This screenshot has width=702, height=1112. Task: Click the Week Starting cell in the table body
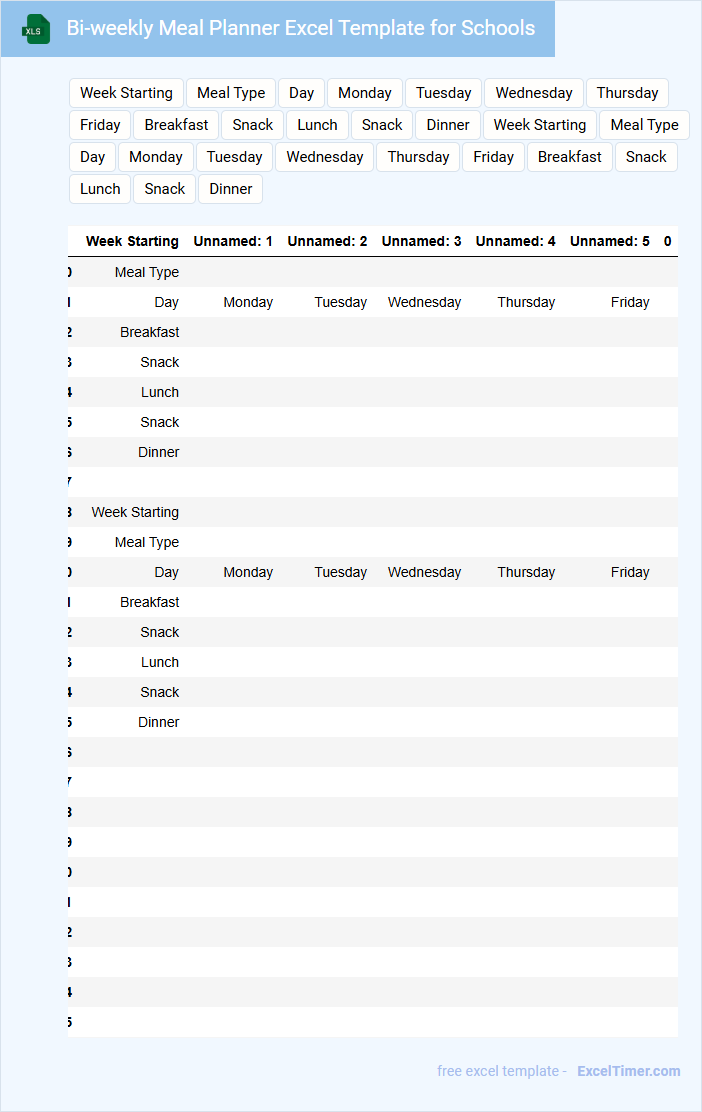pos(135,512)
